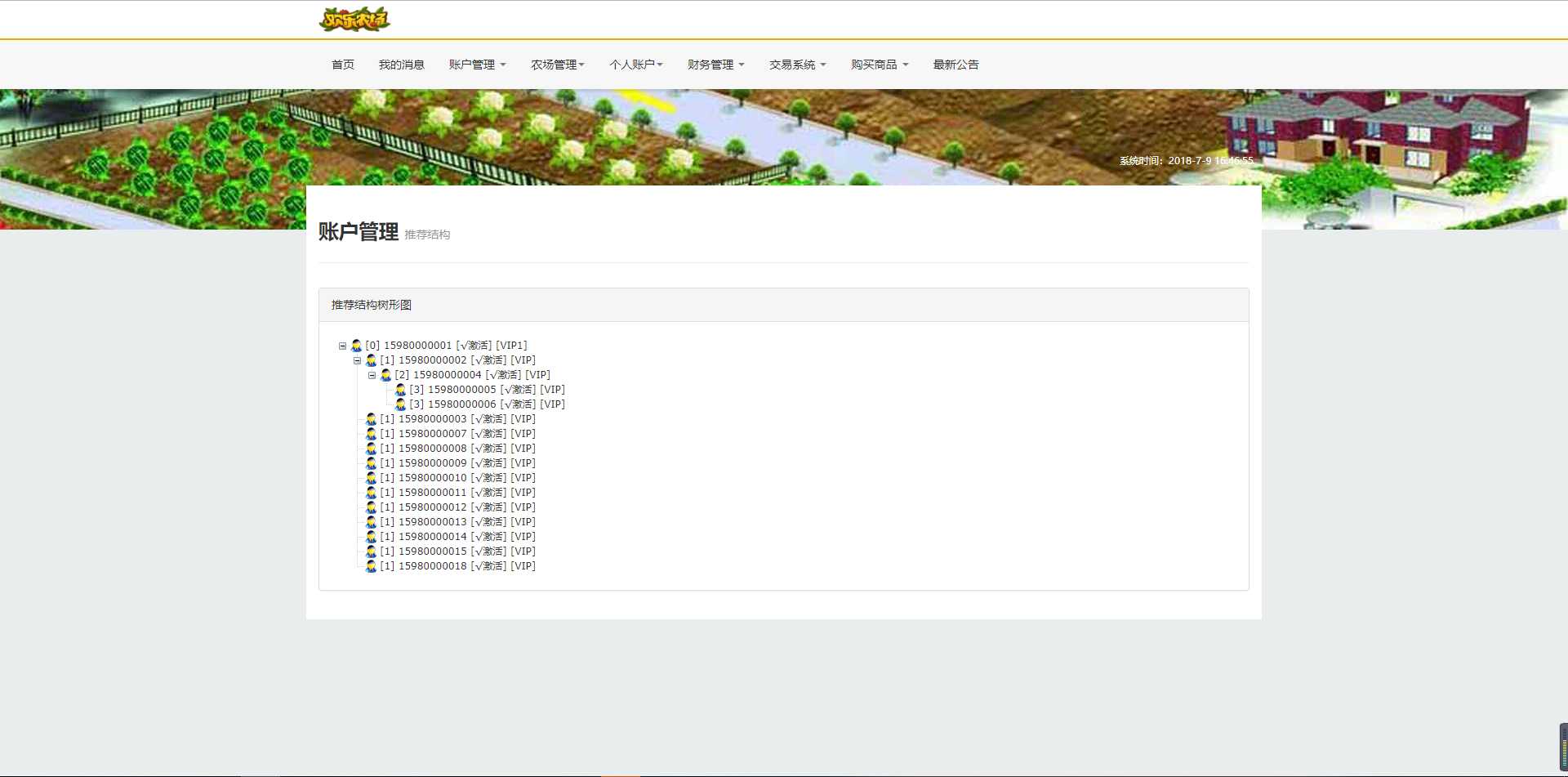Go to 我的消息 messages
The width and height of the screenshot is (1568, 777).
click(x=401, y=65)
